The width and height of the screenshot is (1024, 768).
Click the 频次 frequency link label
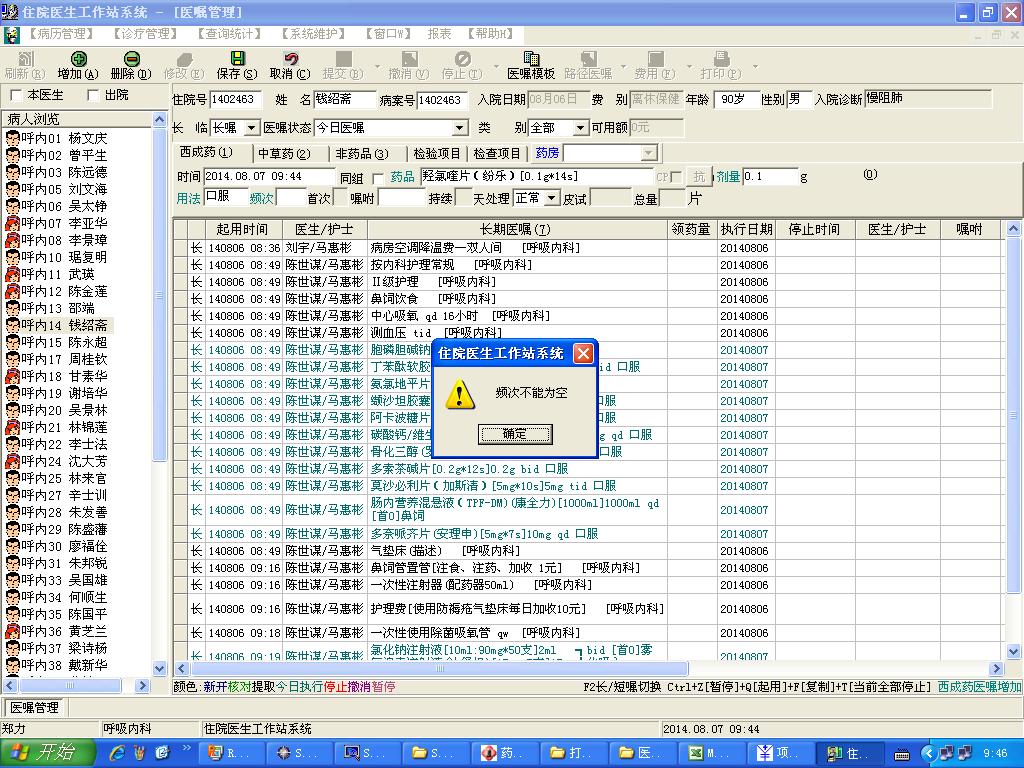[262, 199]
